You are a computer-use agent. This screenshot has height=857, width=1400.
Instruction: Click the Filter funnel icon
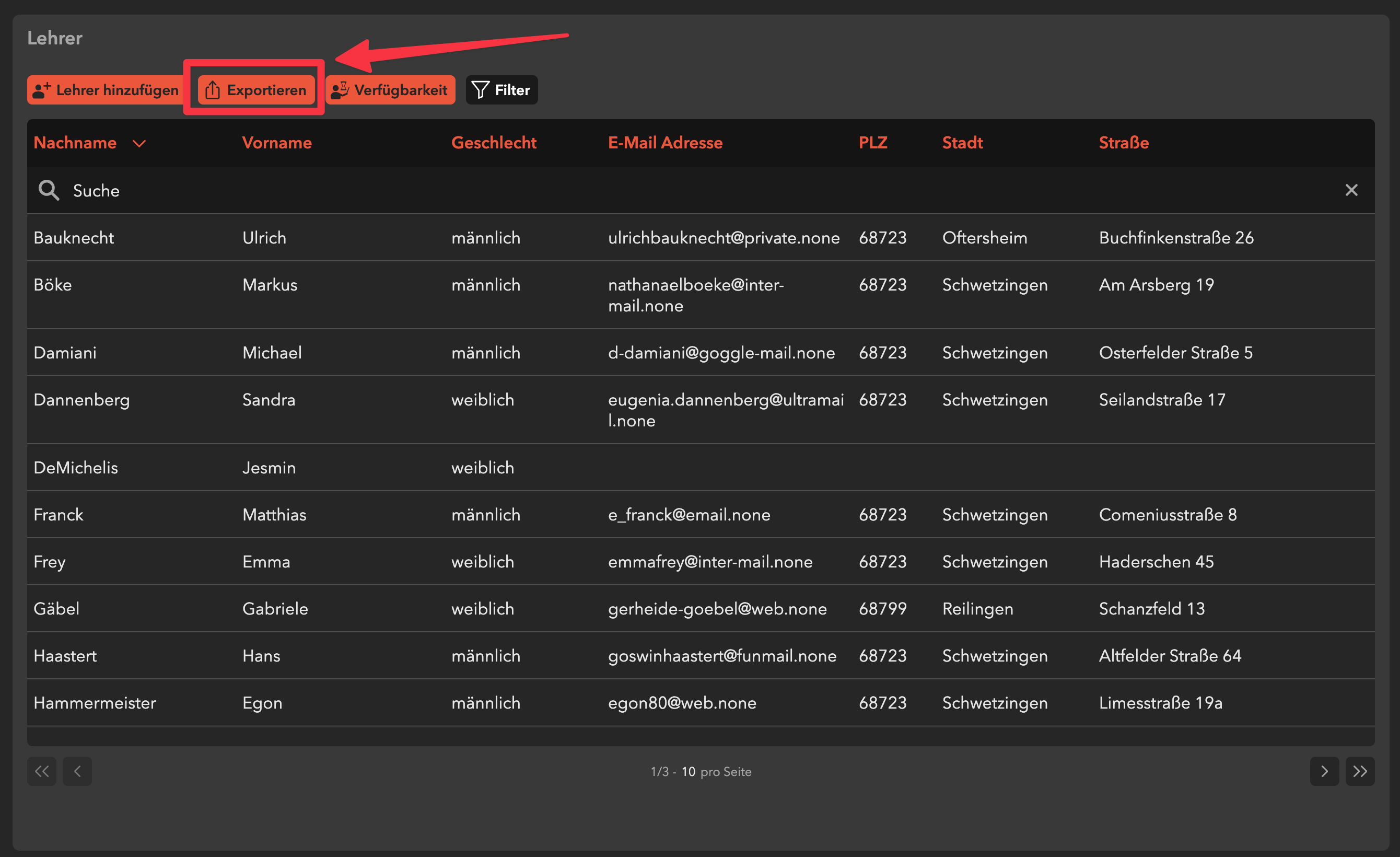(x=480, y=90)
